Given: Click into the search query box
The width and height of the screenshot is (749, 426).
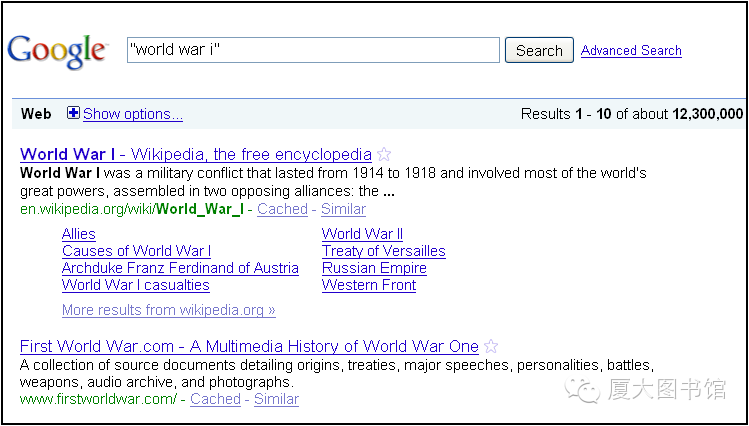Looking at the screenshot, I should (313, 50).
